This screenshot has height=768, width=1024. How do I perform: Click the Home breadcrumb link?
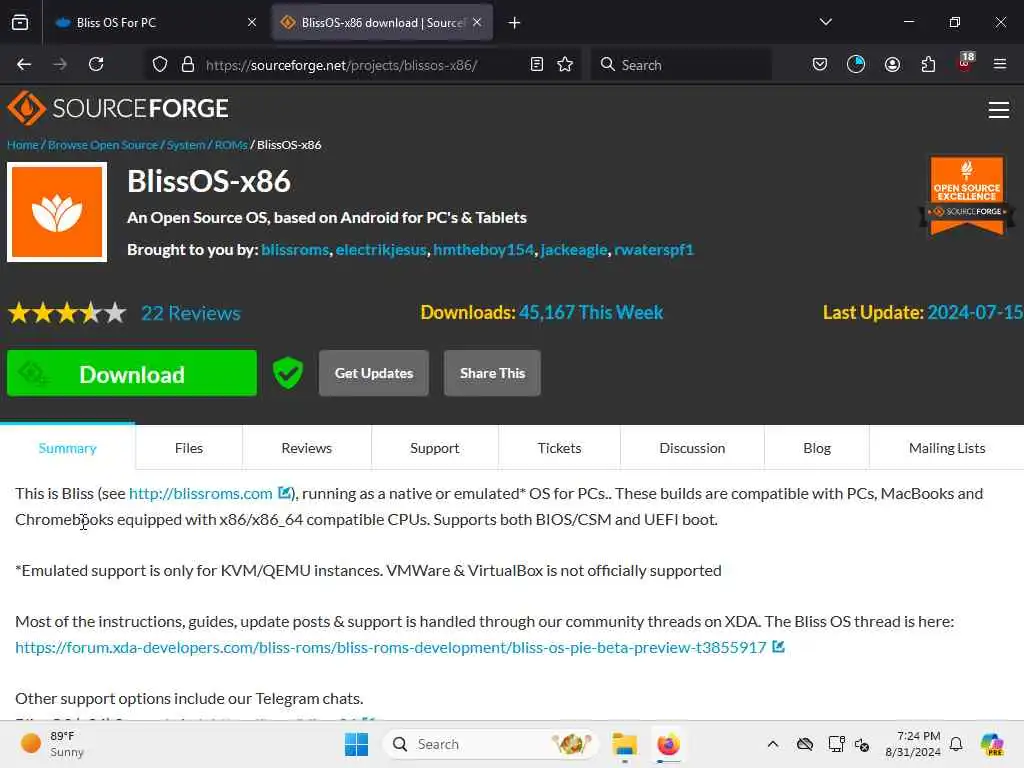(x=23, y=145)
